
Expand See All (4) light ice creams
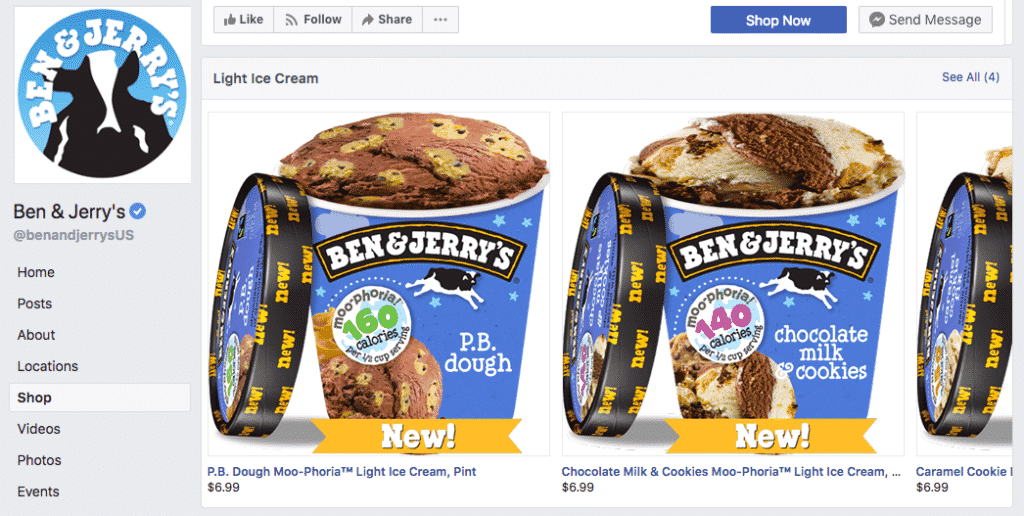[970, 77]
